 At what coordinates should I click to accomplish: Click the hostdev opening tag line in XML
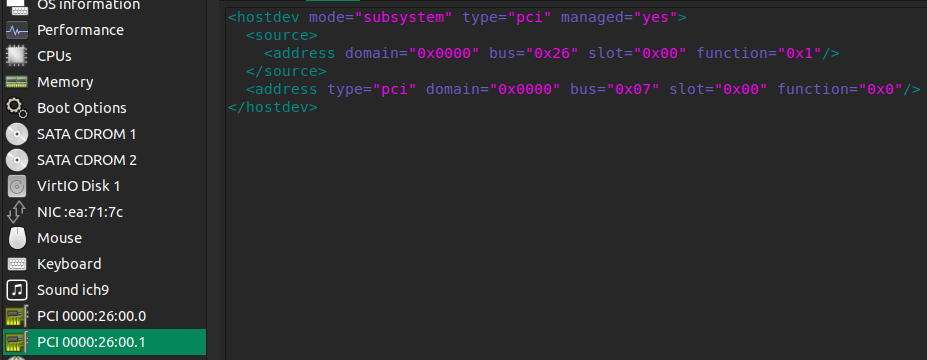(x=458, y=17)
